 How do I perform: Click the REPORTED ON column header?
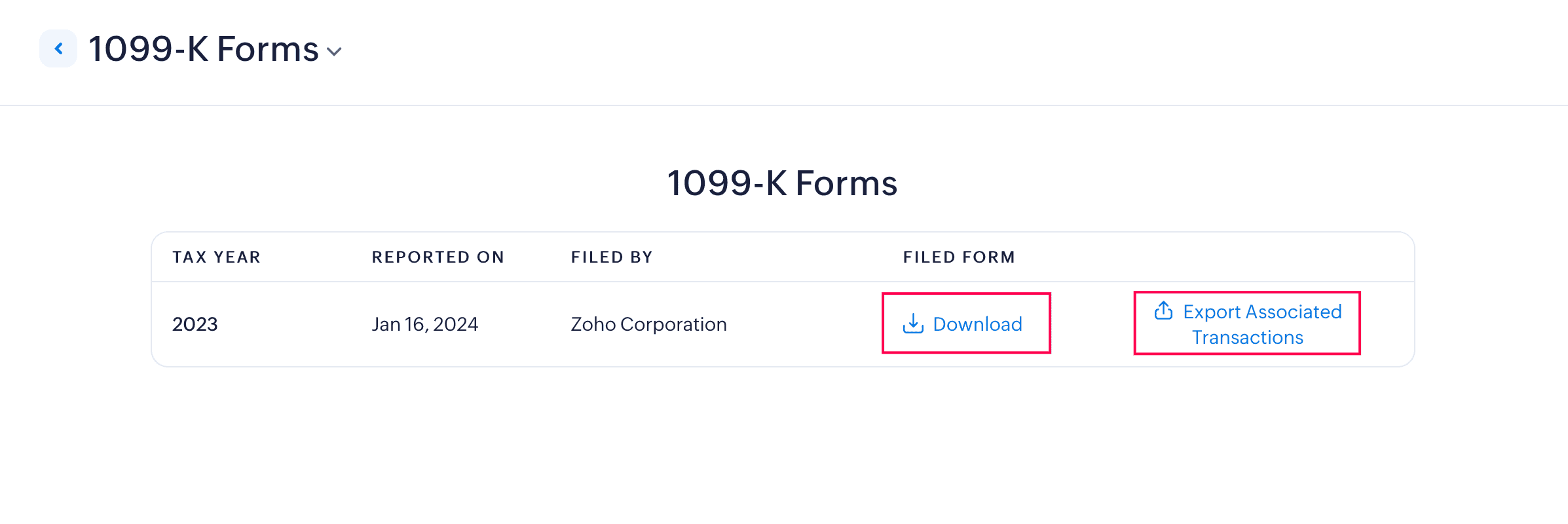point(438,257)
